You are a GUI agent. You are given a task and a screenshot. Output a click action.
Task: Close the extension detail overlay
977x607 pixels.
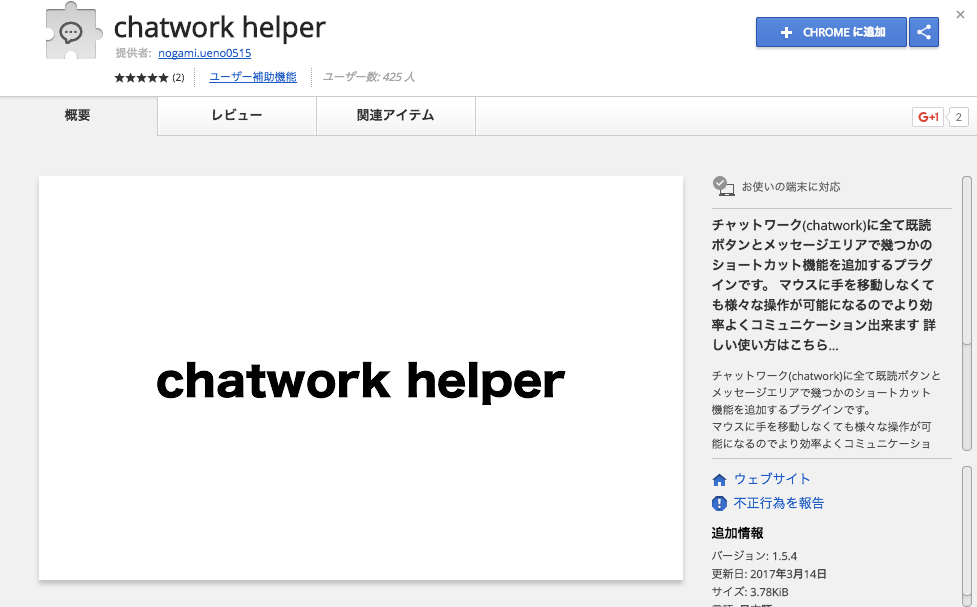960,14
